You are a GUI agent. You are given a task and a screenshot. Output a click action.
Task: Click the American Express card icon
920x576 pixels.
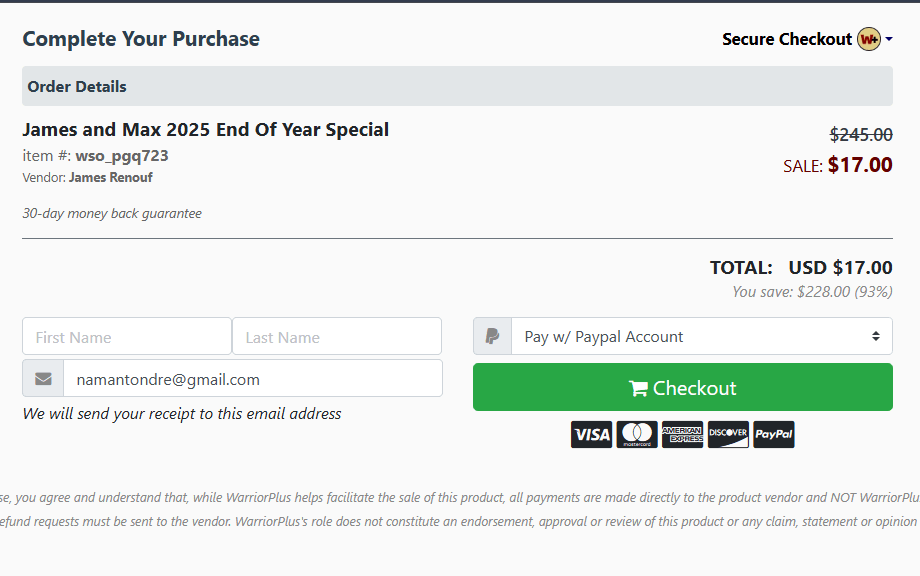coord(682,434)
